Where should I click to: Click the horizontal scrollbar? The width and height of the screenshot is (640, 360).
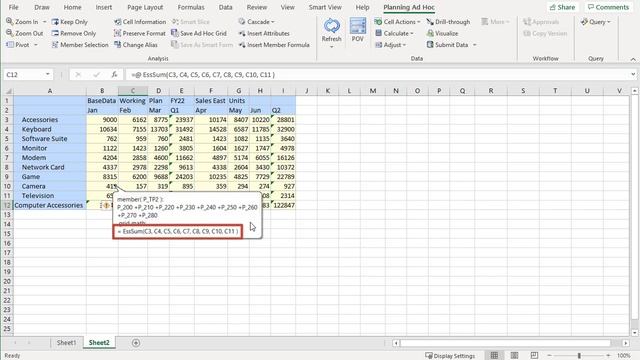(x=505, y=343)
